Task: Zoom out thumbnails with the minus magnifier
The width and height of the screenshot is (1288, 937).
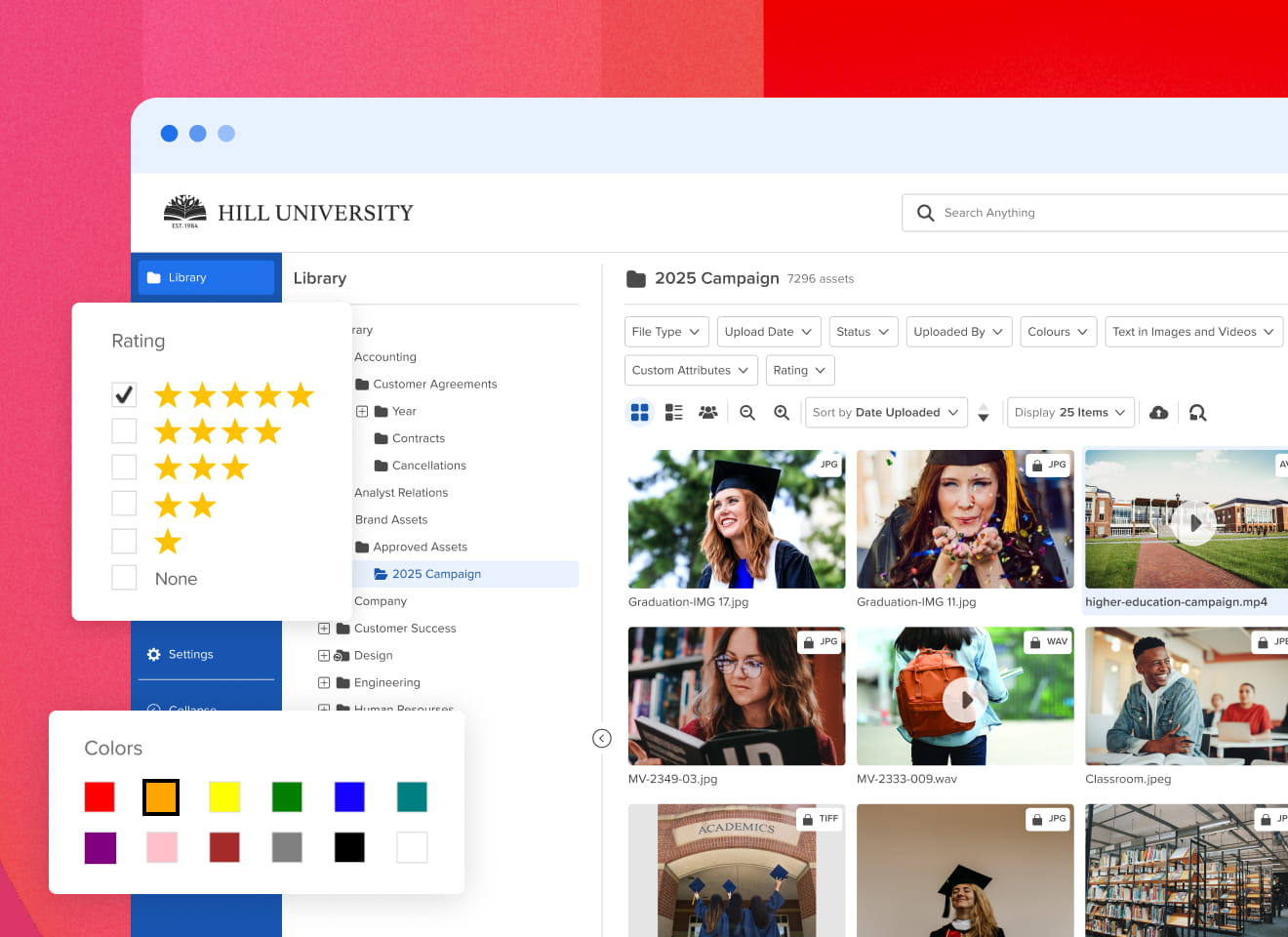Action: tap(746, 412)
